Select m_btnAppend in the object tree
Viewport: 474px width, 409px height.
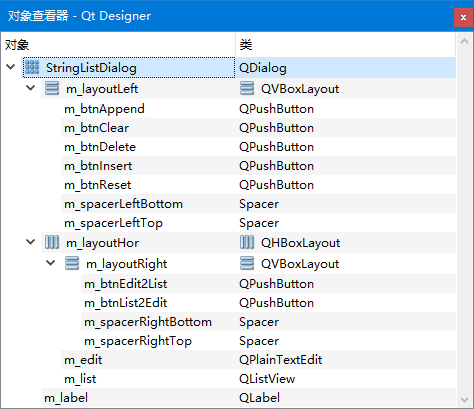point(104,109)
